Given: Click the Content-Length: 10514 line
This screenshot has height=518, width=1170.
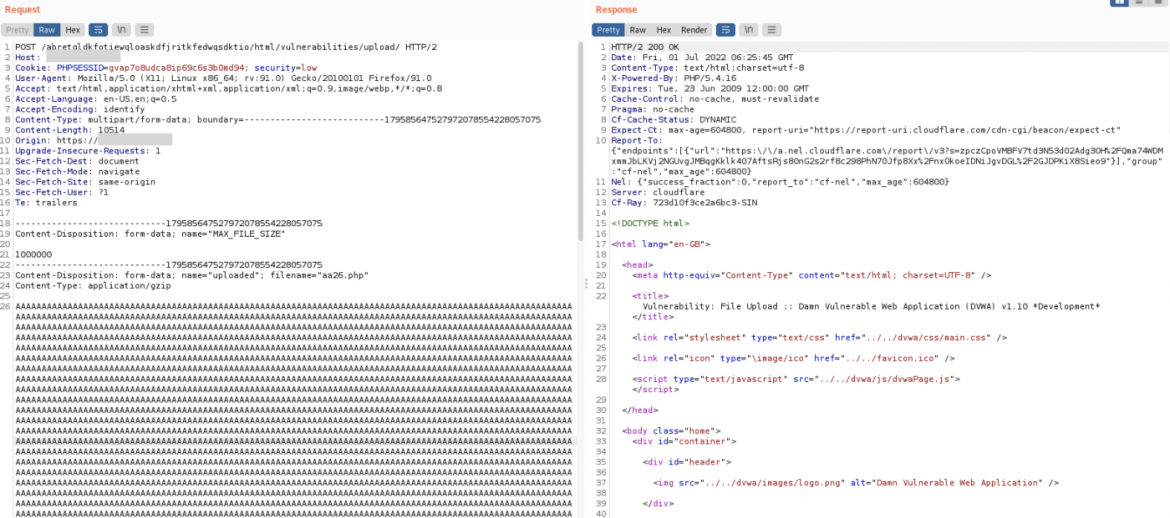Looking at the screenshot, I should click(70, 130).
